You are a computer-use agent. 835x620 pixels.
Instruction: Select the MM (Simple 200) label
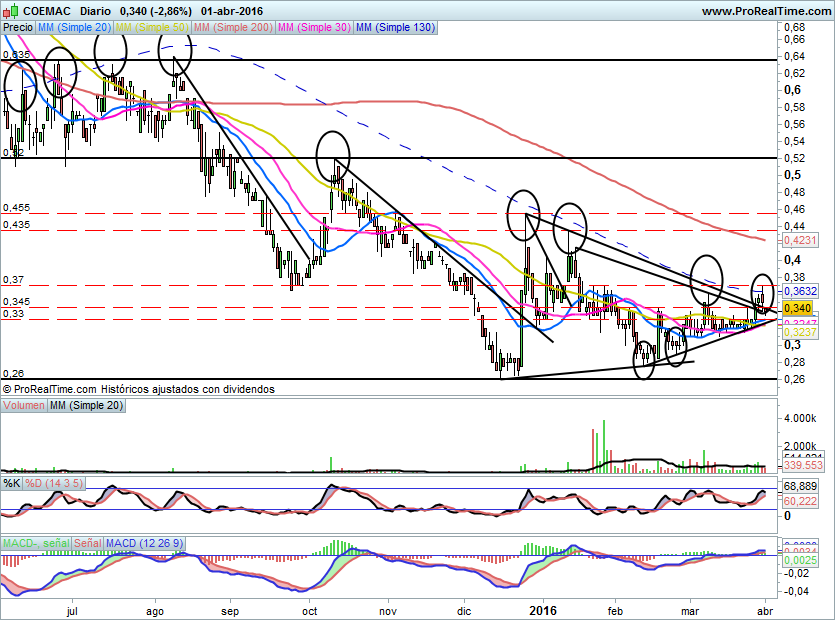[233, 27]
